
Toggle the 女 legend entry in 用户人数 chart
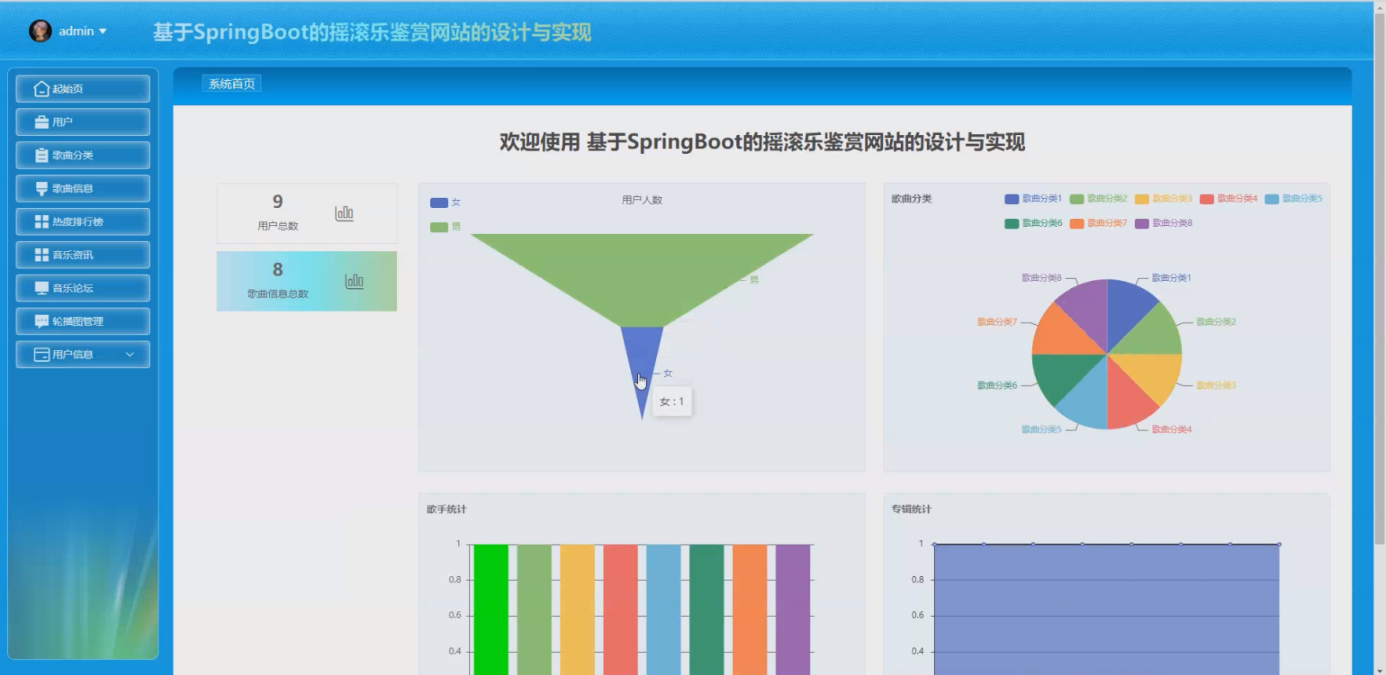pos(446,203)
